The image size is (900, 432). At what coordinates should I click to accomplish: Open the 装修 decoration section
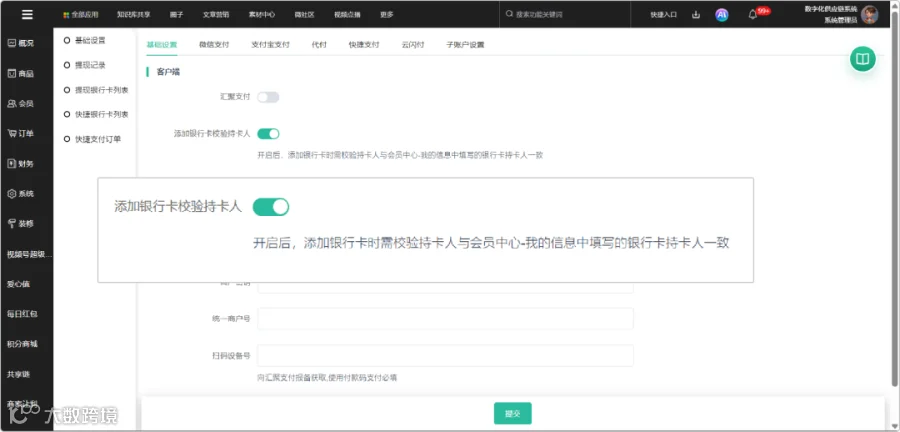21,224
